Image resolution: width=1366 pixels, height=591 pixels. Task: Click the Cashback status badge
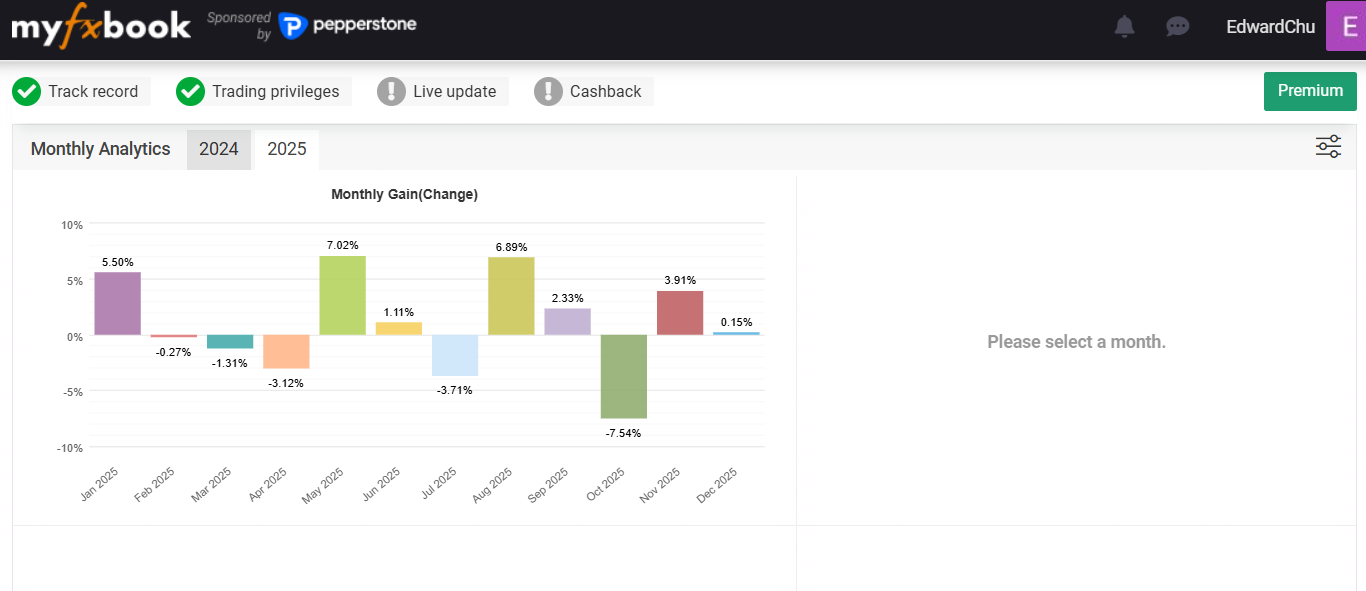[593, 92]
